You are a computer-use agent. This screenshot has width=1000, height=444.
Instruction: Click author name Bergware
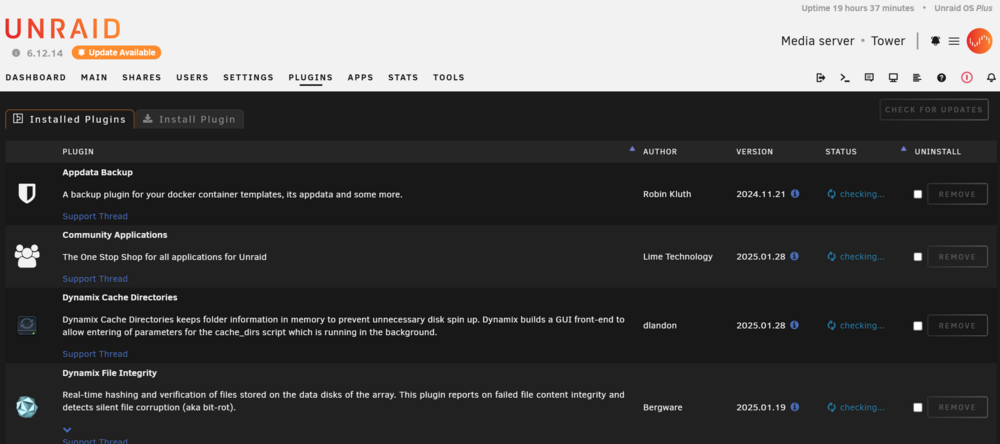[663, 408]
